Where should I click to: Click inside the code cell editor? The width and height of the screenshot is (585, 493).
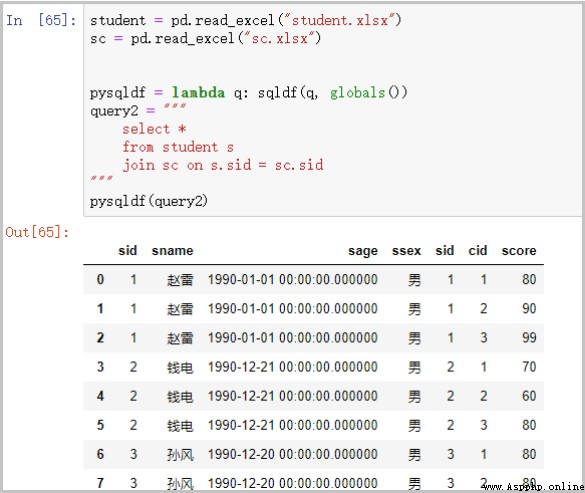pyautogui.click(x=332, y=110)
